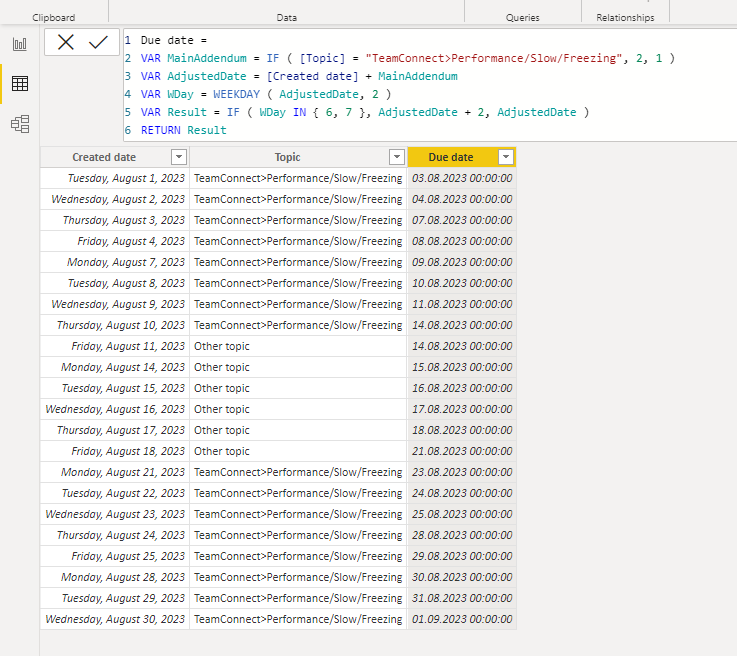Select cell 'Tuesday, August 15, 2023'
The width and height of the screenshot is (737, 656).
115,388
